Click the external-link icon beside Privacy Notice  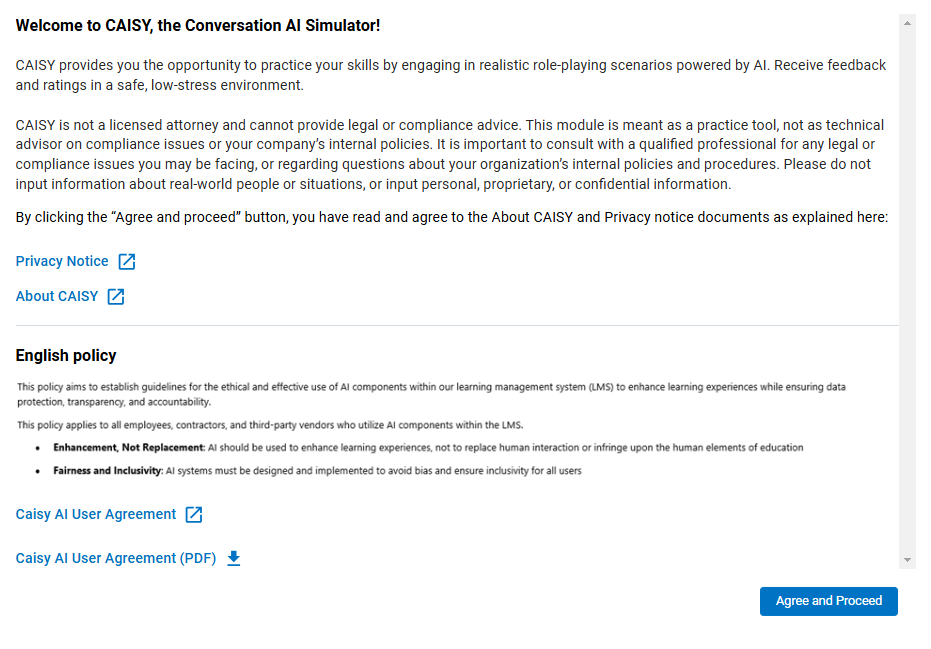127,261
